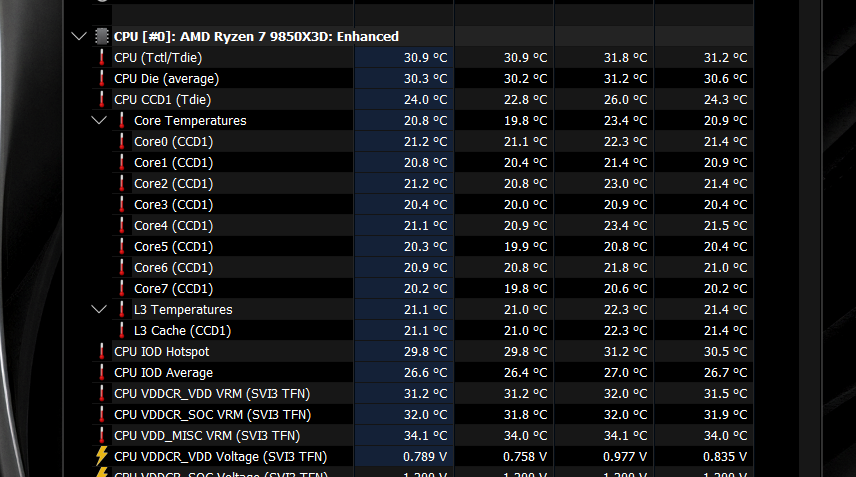856x477 pixels.
Task: Select the L3 Cache (CCD1) row label
Action: tap(182, 331)
